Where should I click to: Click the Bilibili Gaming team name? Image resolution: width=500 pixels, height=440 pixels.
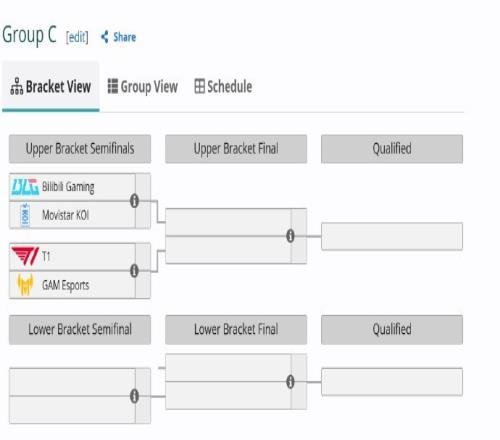[68, 187]
